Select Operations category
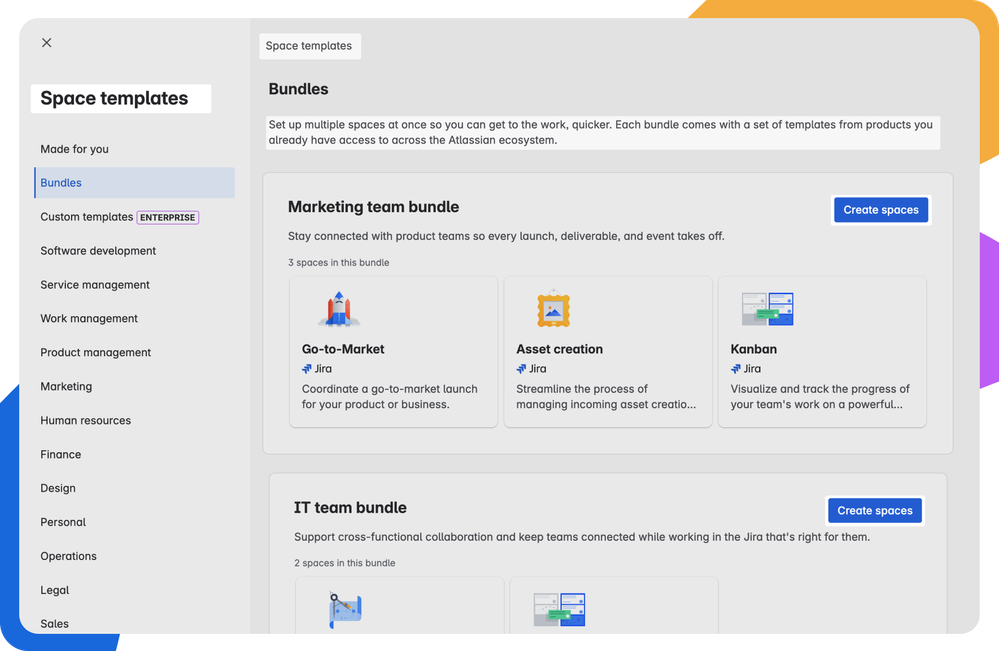 click(68, 556)
